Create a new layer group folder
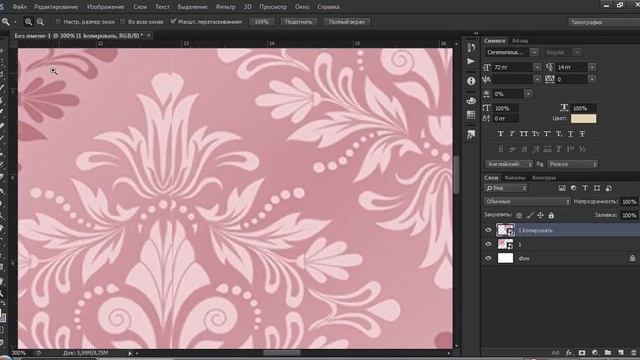The height and width of the screenshot is (360, 640). pos(608,353)
